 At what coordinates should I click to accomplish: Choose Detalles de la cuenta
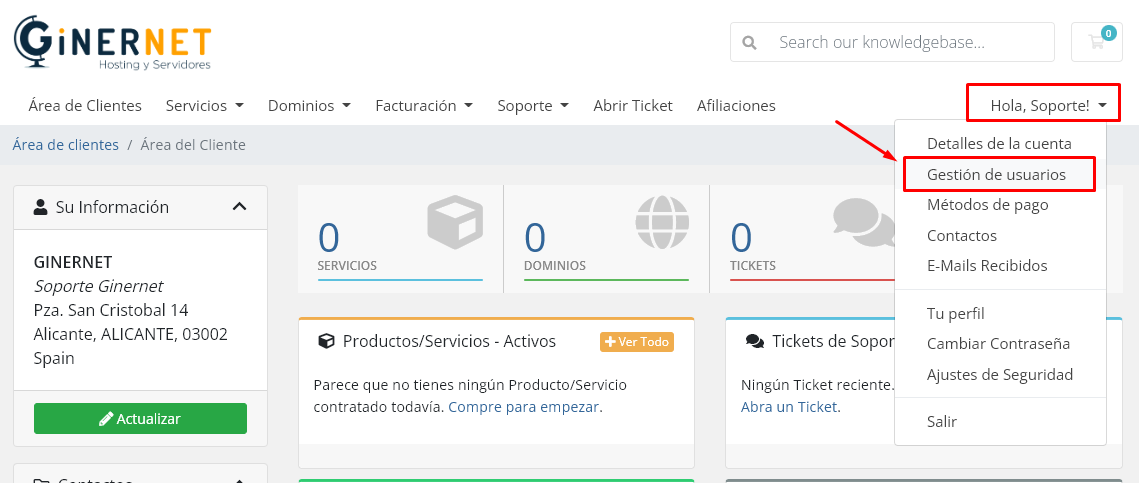click(998, 143)
